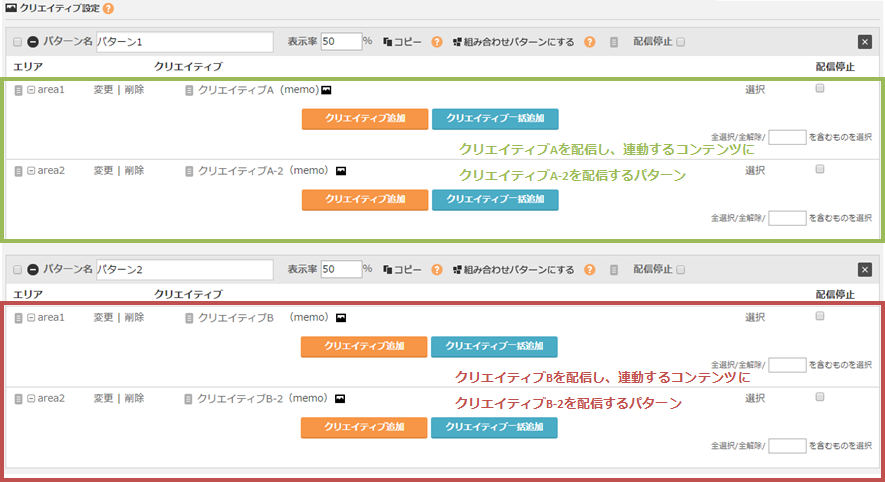Click the document icon beside クリエイティブA
Image resolution: width=885 pixels, height=482 pixels.
point(189,90)
